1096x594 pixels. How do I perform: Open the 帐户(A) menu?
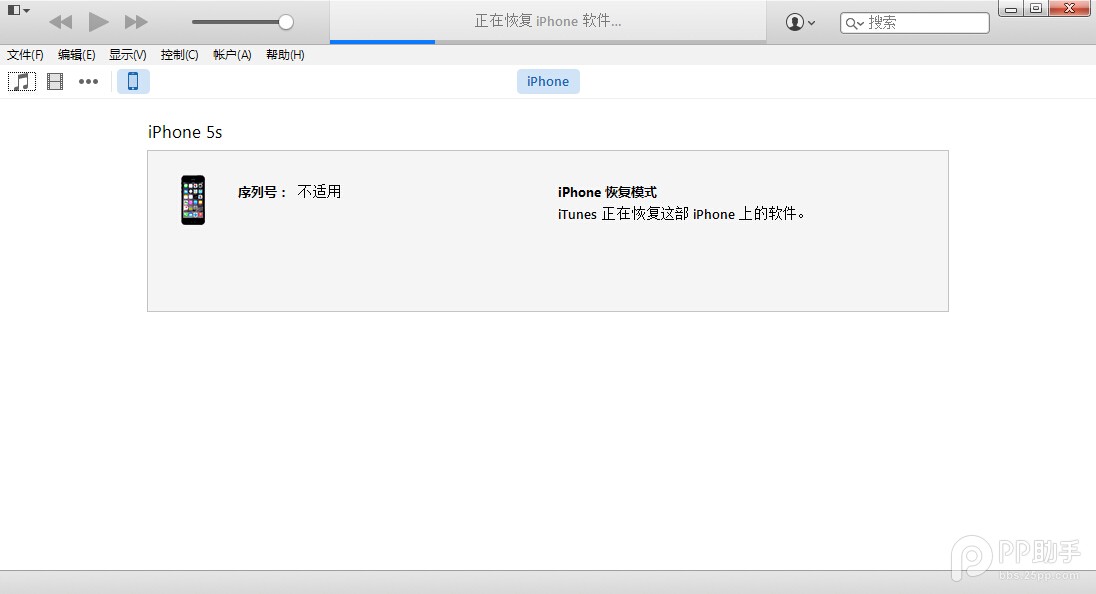pos(232,55)
